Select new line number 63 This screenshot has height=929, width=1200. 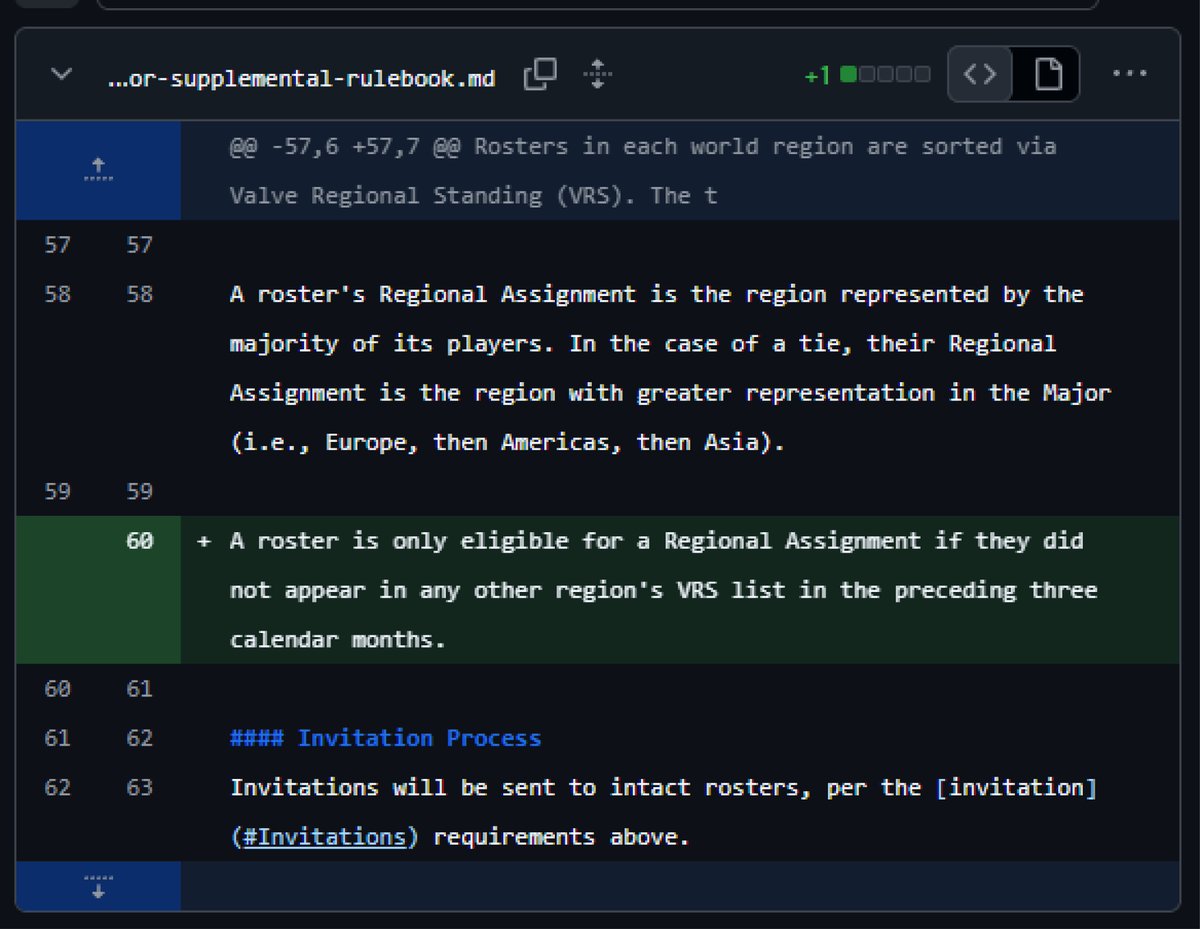(x=139, y=788)
